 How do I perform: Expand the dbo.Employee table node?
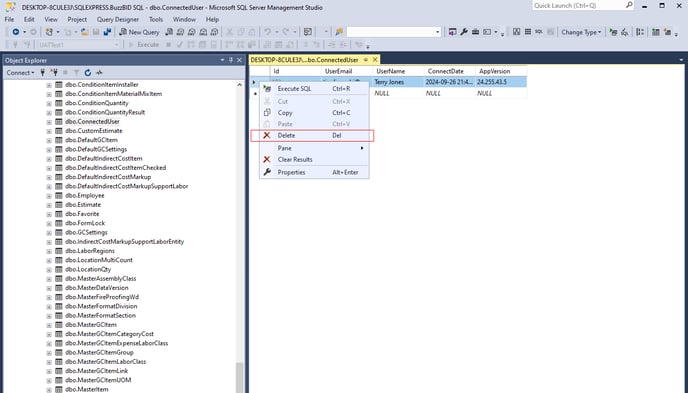click(49, 196)
